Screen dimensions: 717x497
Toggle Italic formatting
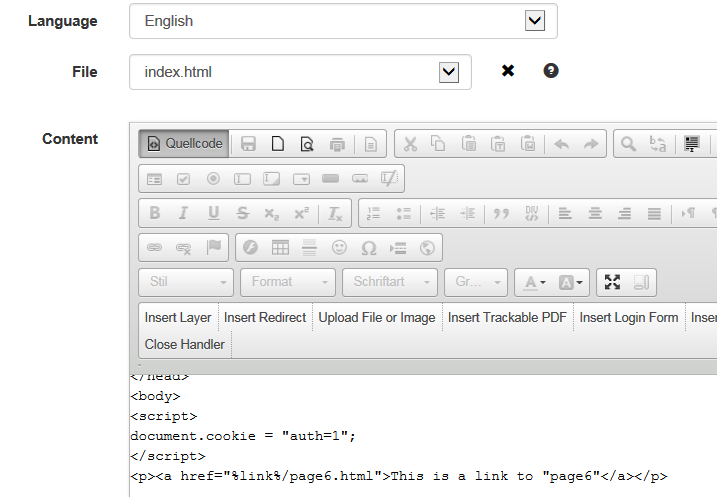pyautogui.click(x=183, y=213)
